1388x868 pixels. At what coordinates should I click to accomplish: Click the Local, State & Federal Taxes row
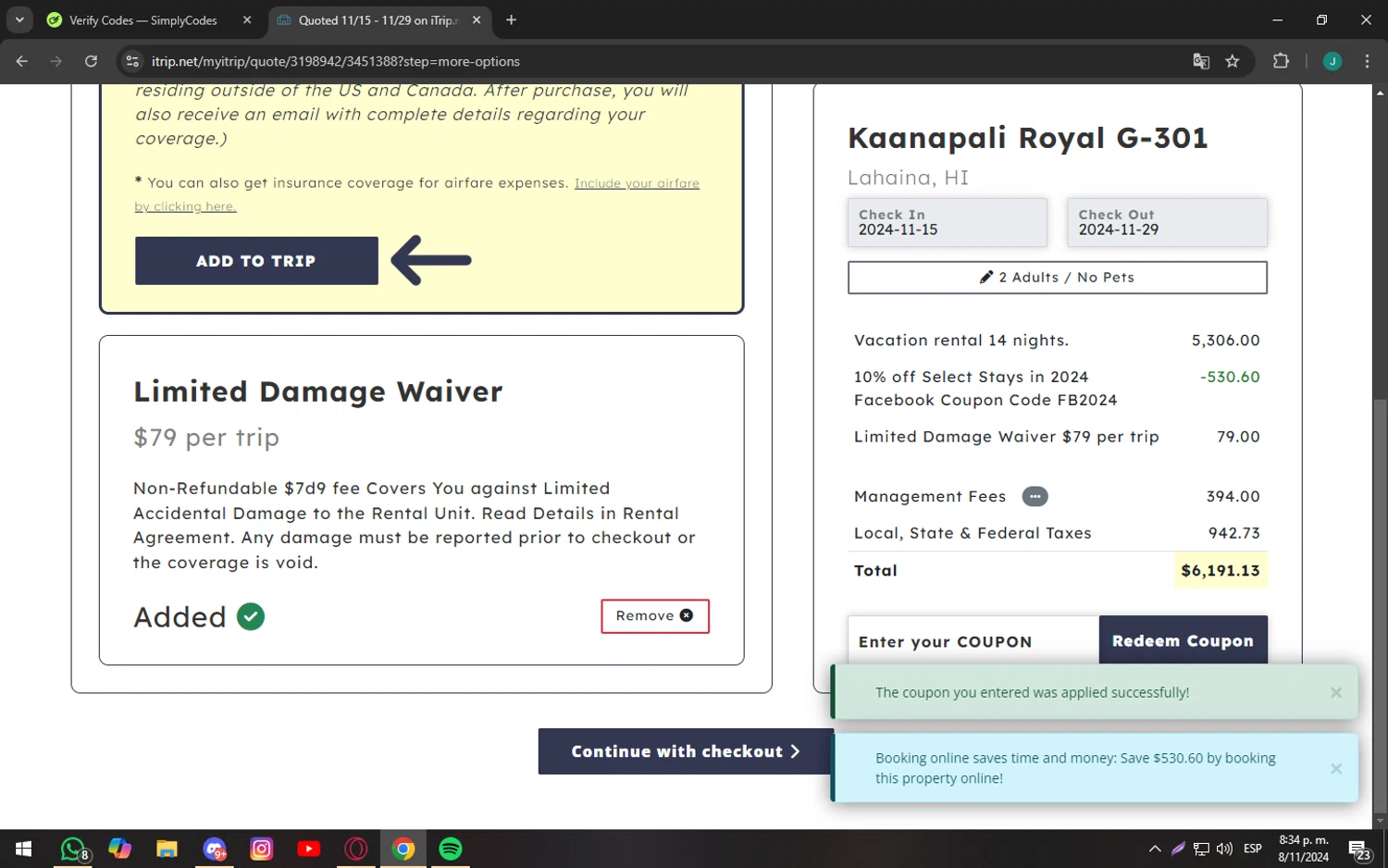(1058, 533)
